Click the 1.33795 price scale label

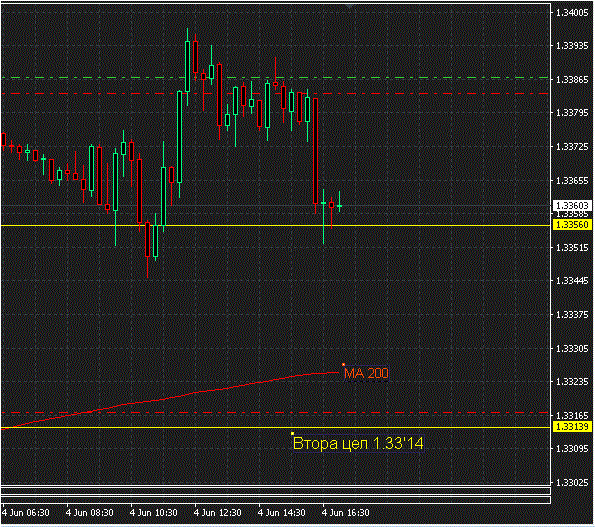pyautogui.click(x=572, y=113)
